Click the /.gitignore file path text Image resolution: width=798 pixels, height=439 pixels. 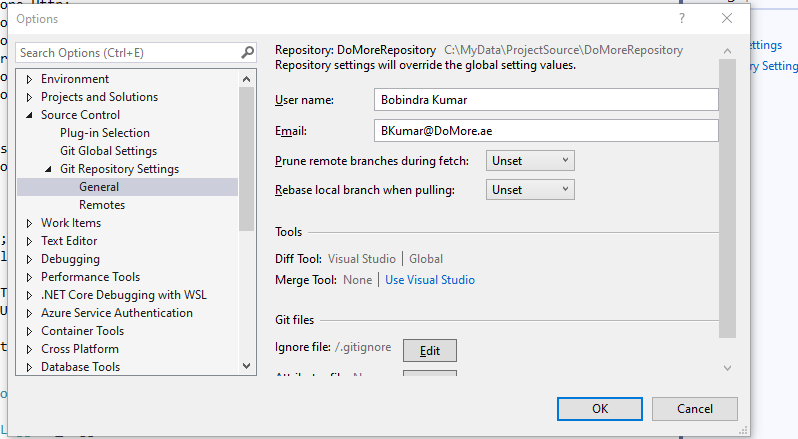363,347
